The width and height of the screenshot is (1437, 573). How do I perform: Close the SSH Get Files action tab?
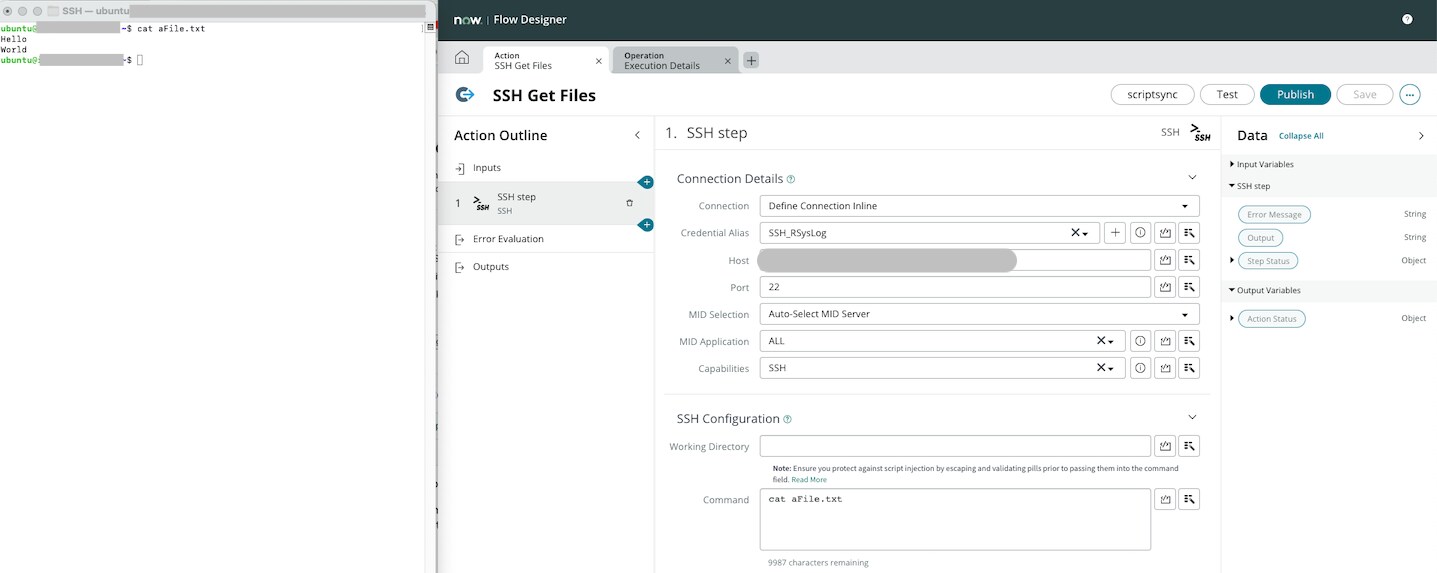(x=599, y=61)
